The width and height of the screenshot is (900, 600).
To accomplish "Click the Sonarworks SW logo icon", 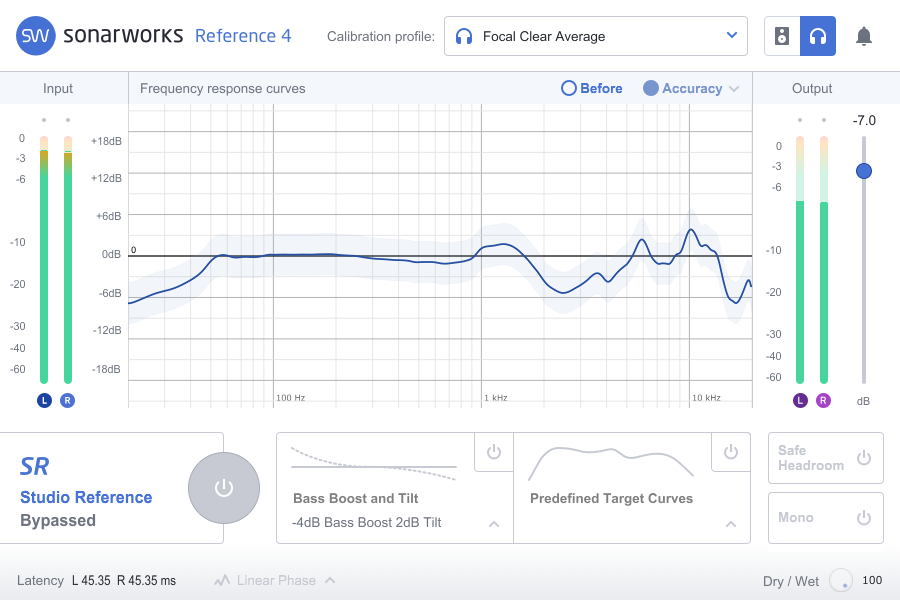I will pyautogui.click(x=36, y=36).
